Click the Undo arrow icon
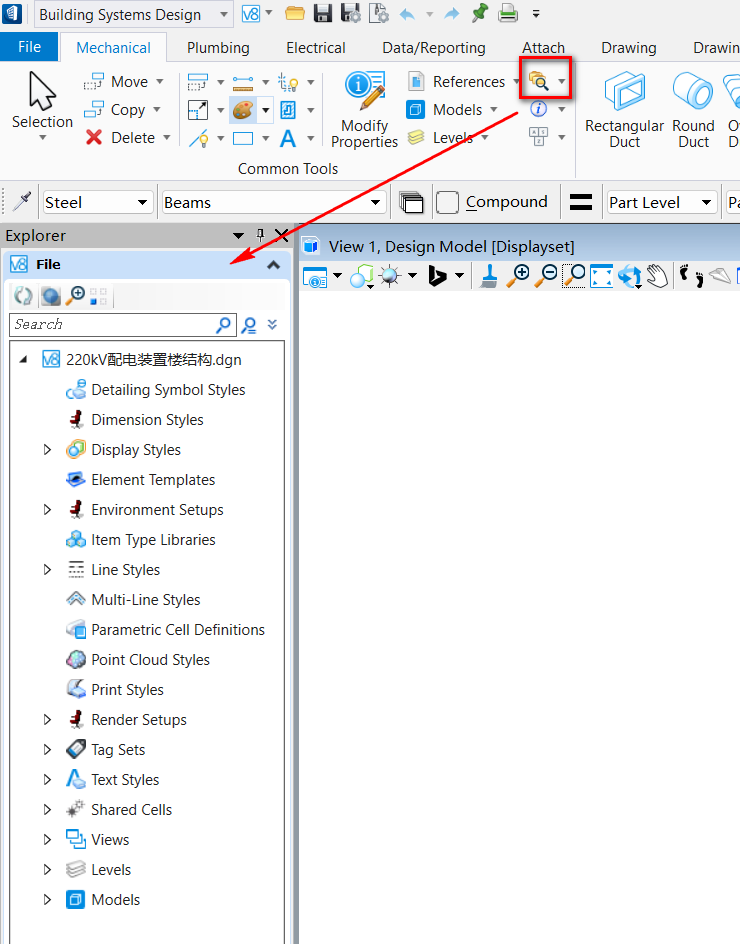 [x=408, y=14]
